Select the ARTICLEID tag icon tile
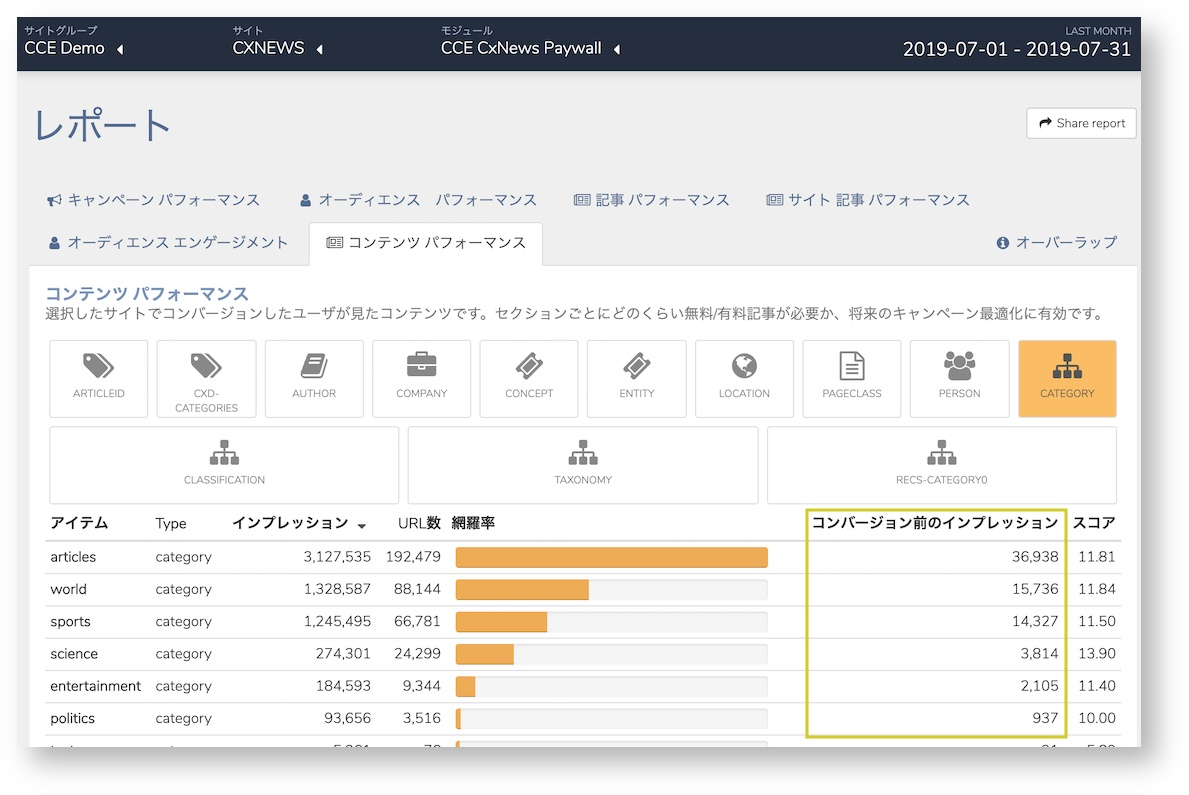The width and height of the screenshot is (1189, 795). (x=99, y=379)
